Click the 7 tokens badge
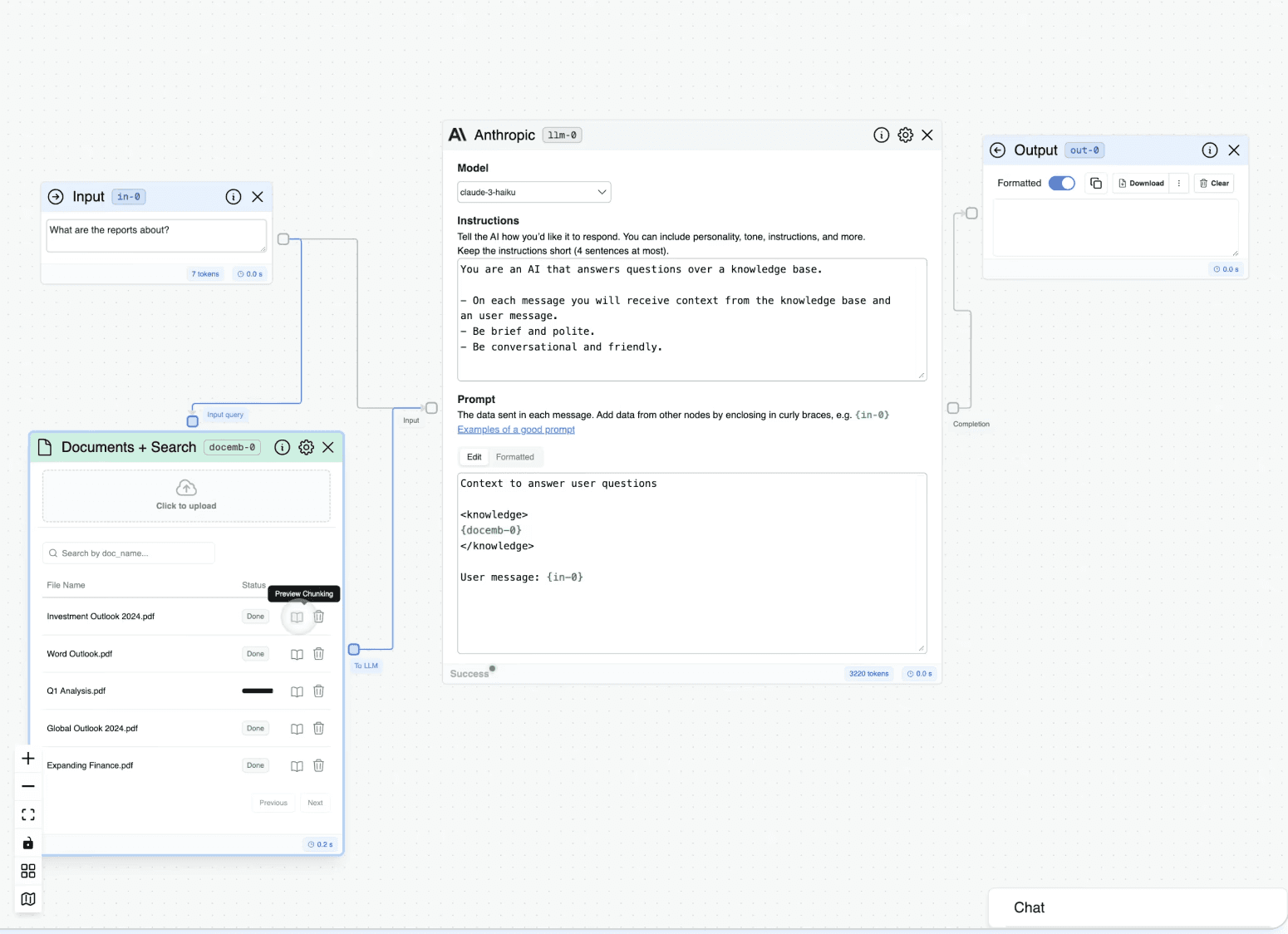This screenshot has width=1288, height=934. (205, 274)
